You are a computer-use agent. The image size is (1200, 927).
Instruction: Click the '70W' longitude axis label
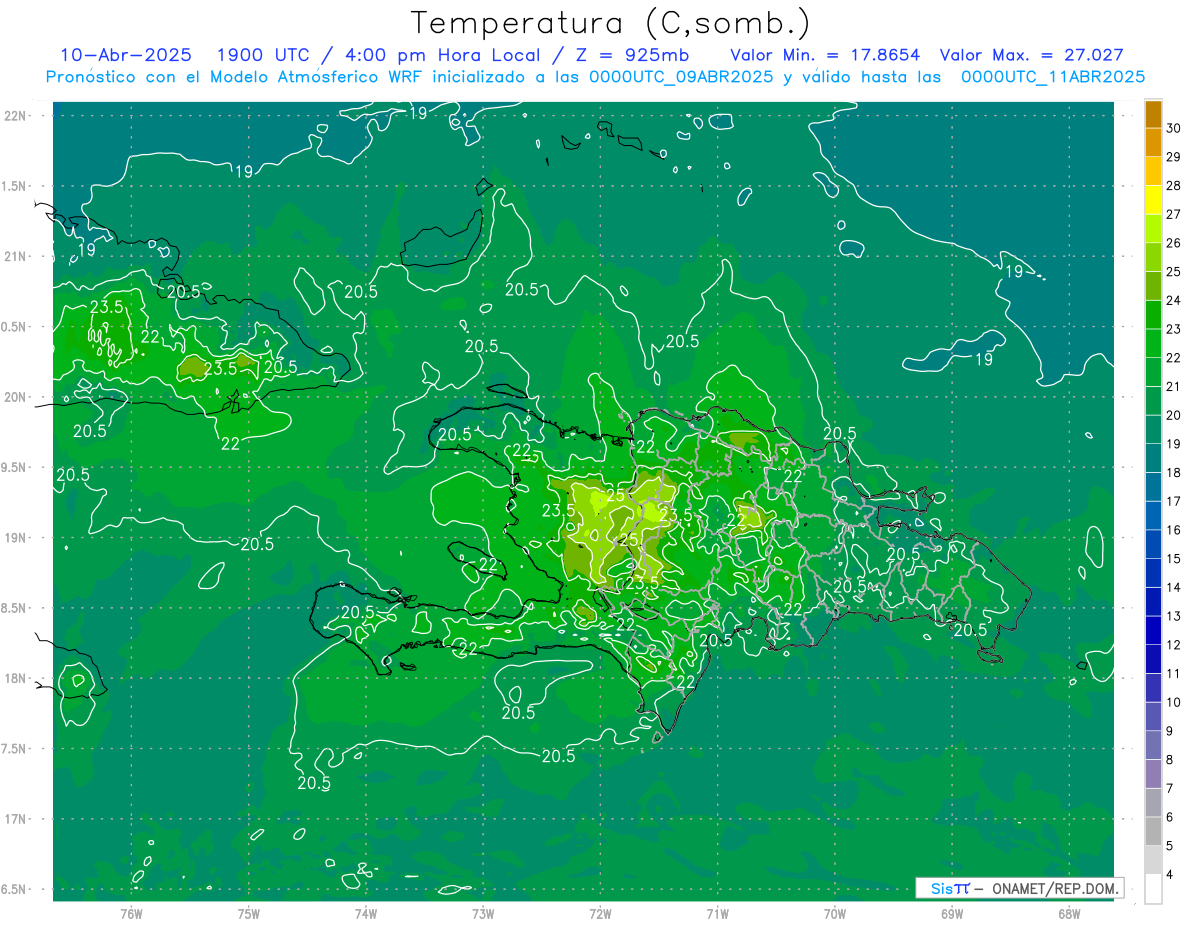835,914
